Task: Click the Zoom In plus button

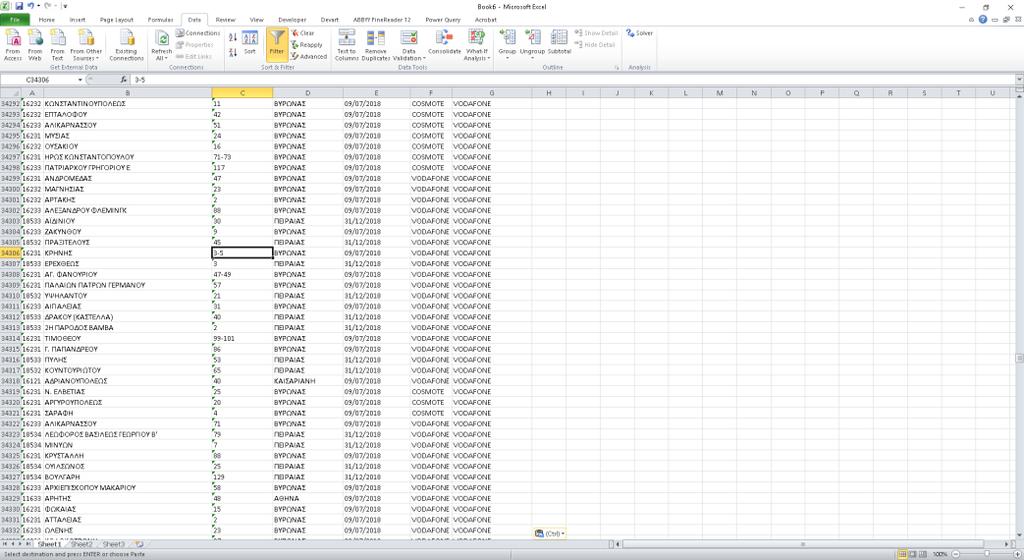Action: [1019, 554]
